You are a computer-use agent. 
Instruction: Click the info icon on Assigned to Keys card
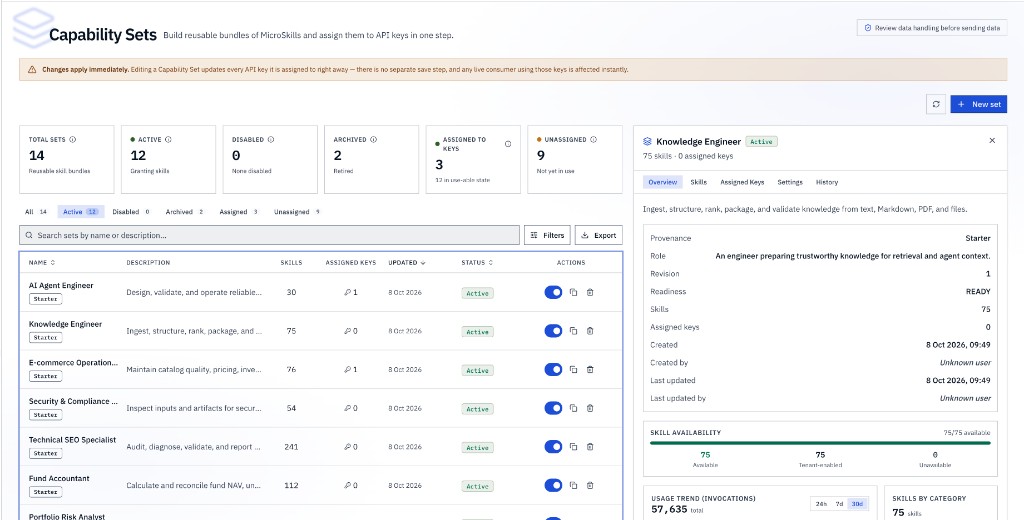(508, 144)
